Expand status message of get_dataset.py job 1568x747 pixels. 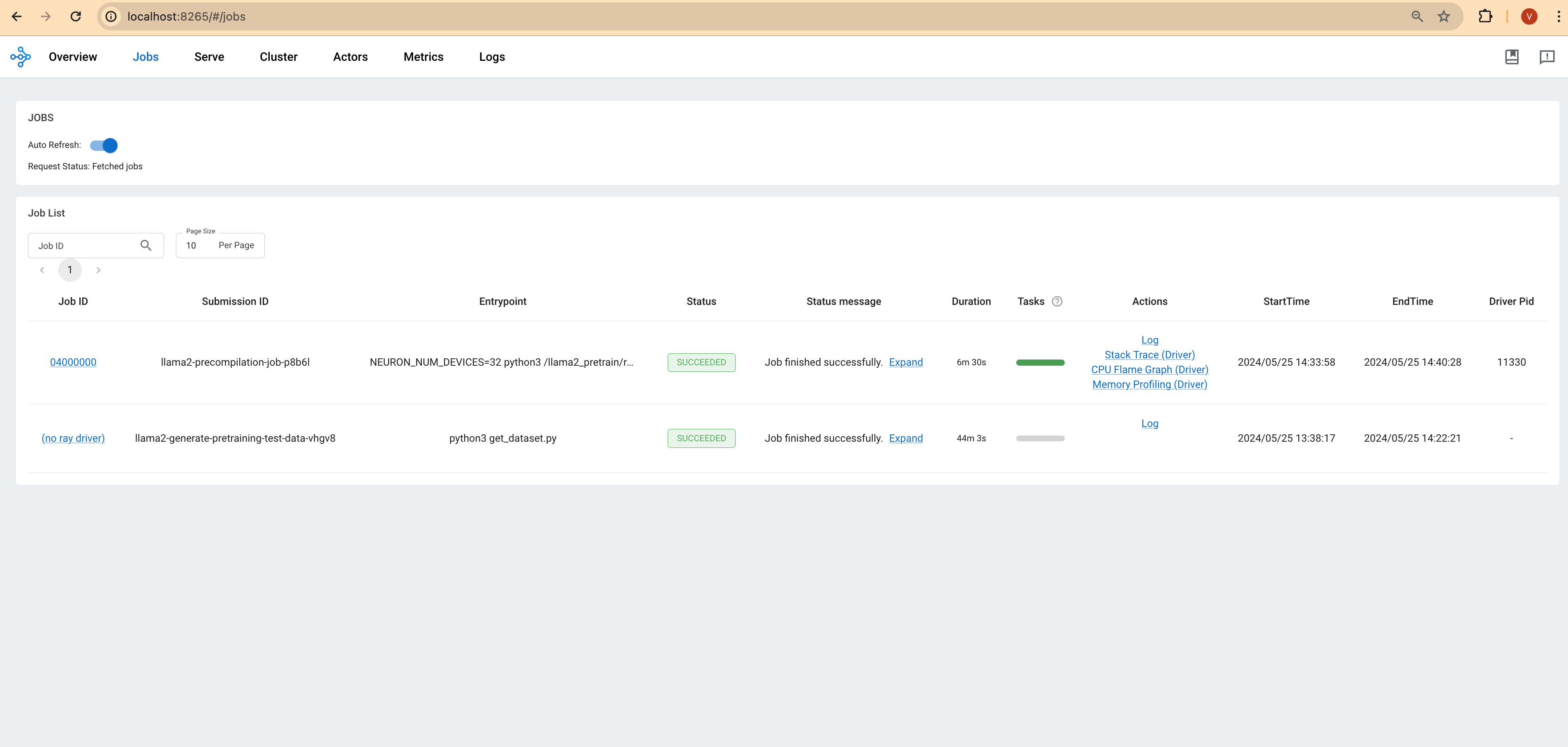coord(906,438)
